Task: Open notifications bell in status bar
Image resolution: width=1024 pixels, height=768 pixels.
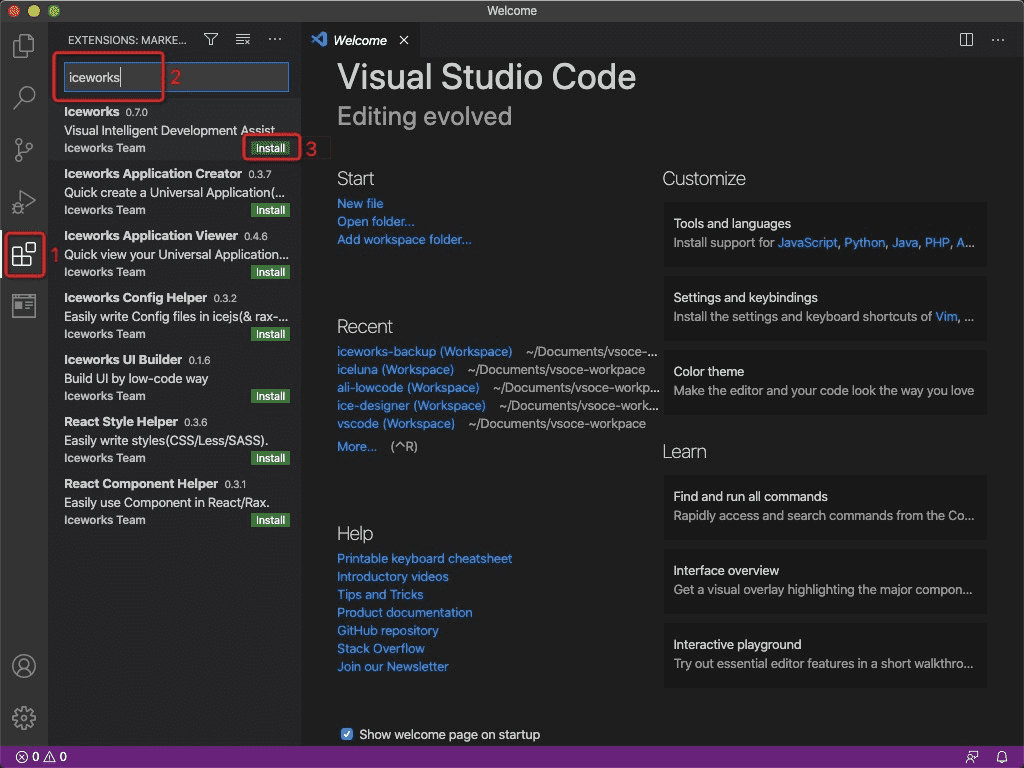Action: [x=1002, y=757]
